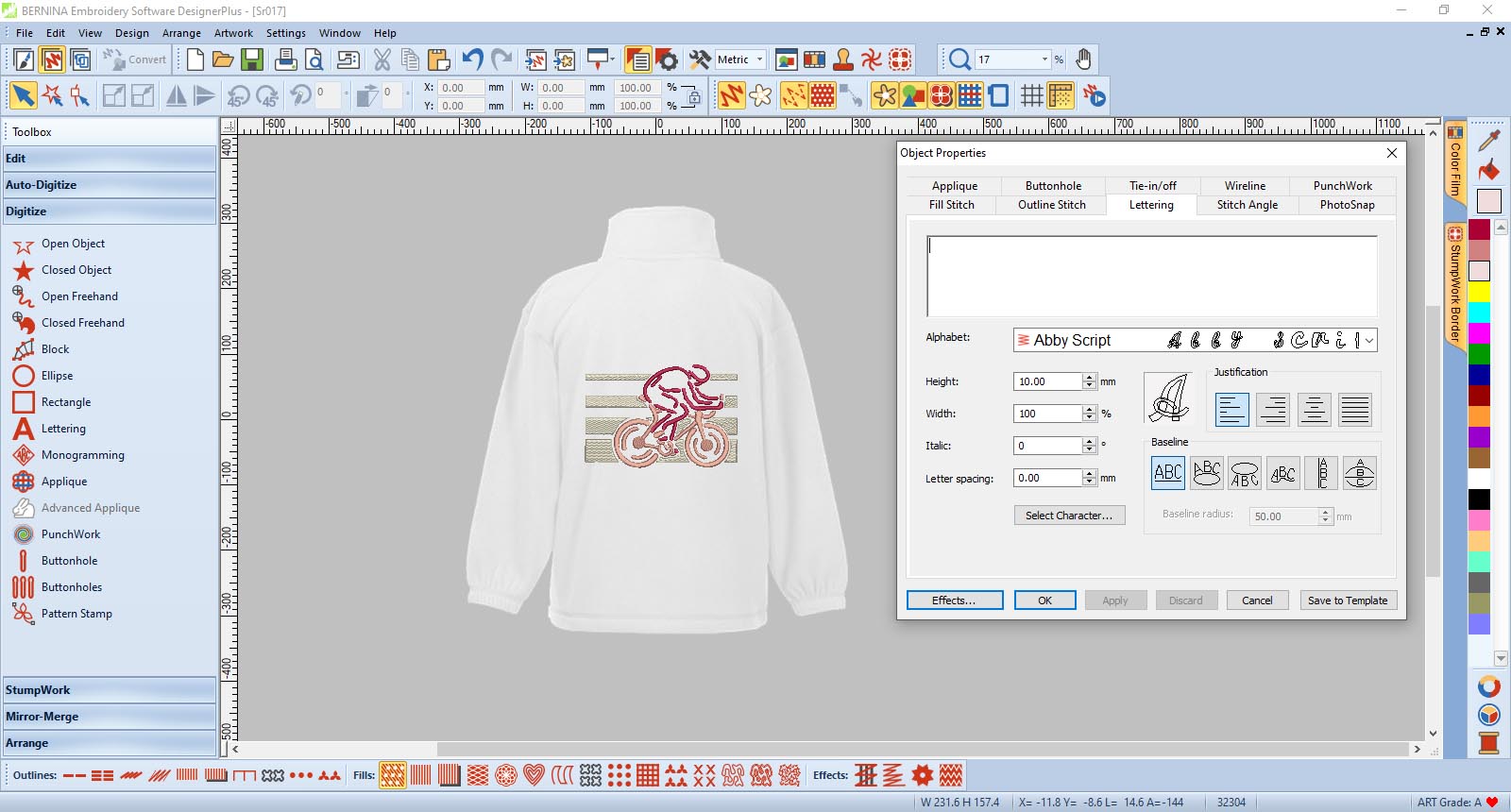Screen dimensions: 1511x812
Task: Open the Monogramming tool
Action: [68, 455]
